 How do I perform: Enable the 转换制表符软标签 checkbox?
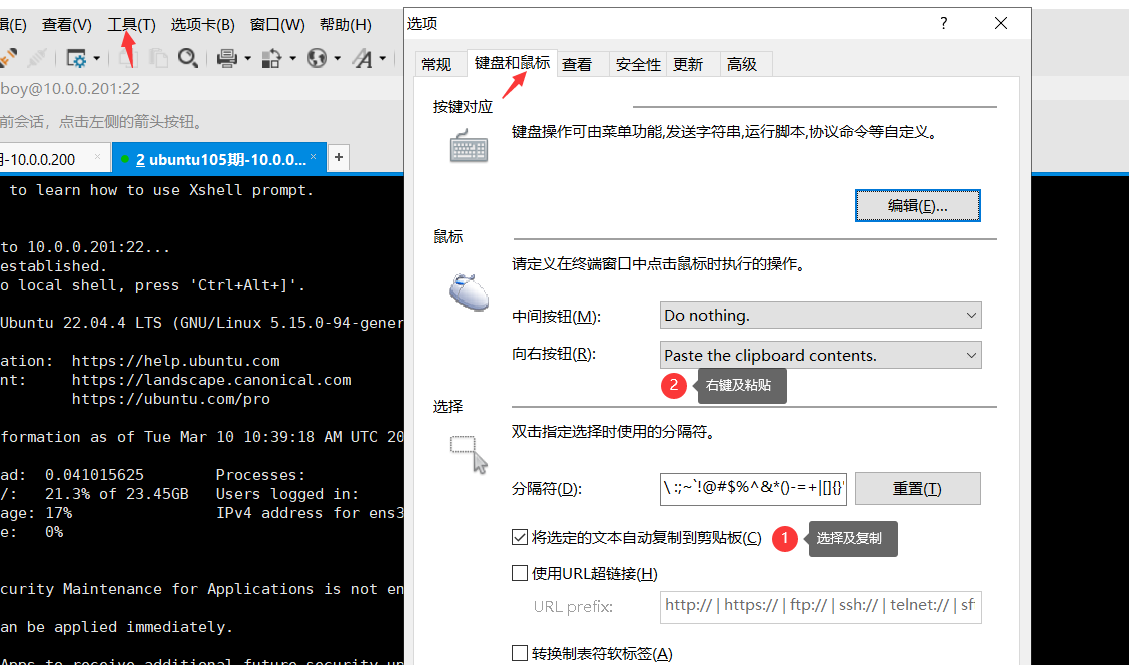point(520,653)
